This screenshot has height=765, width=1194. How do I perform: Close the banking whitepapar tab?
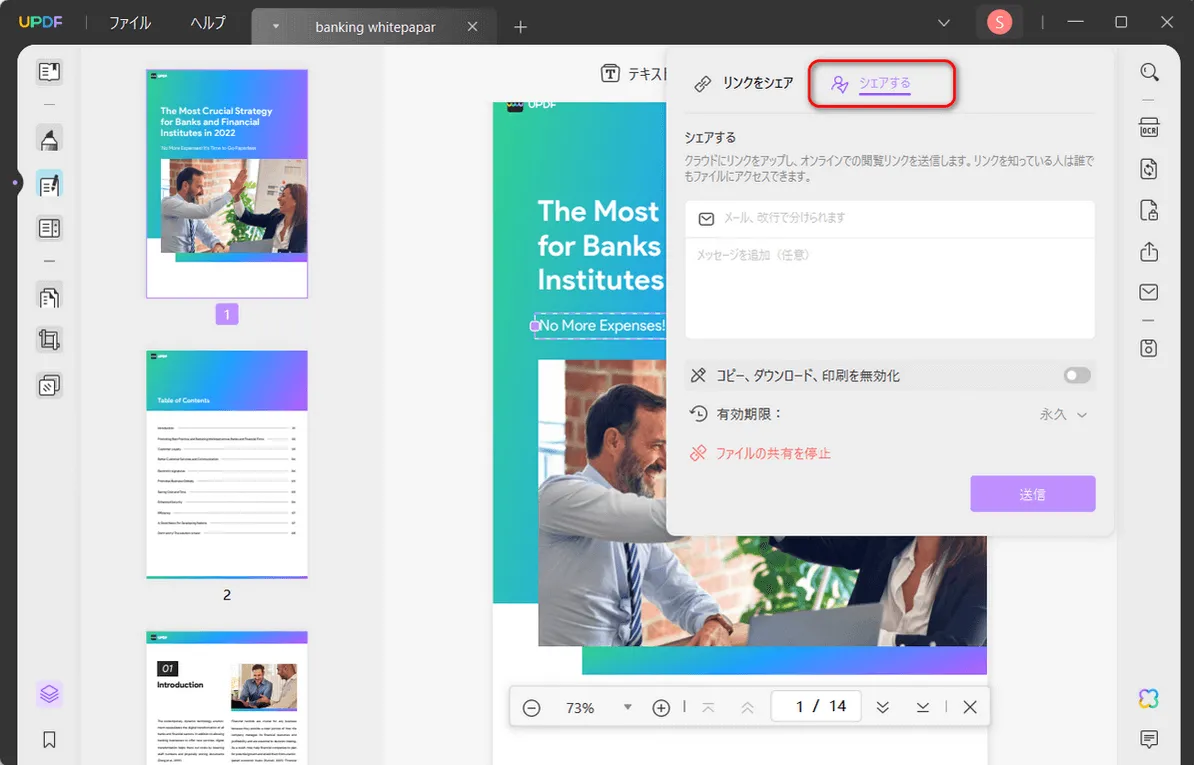[x=472, y=27]
